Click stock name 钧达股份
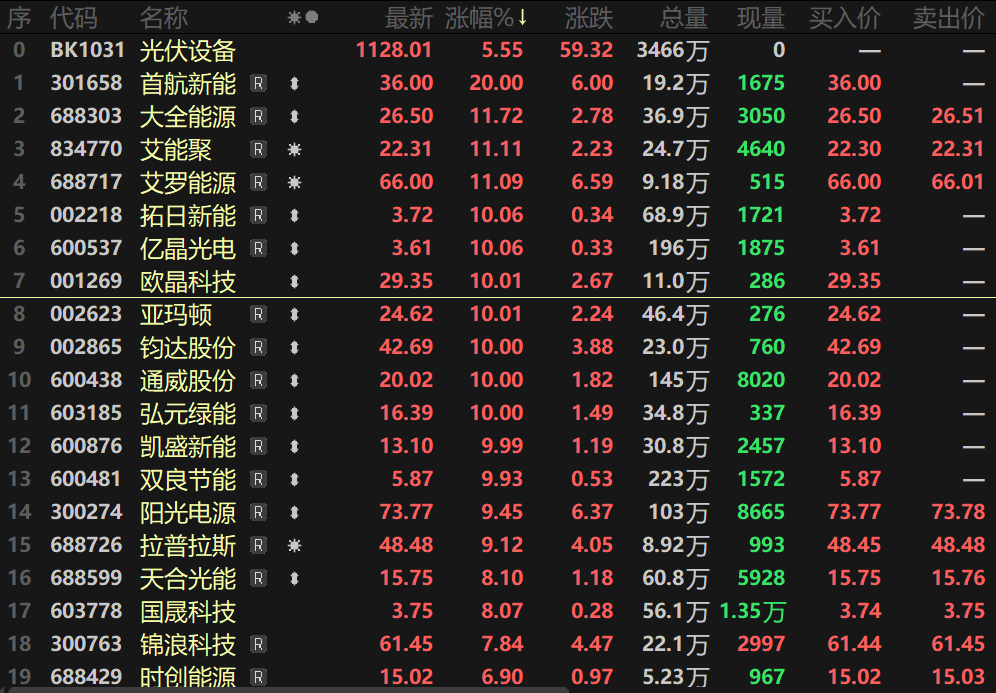 click(188, 347)
